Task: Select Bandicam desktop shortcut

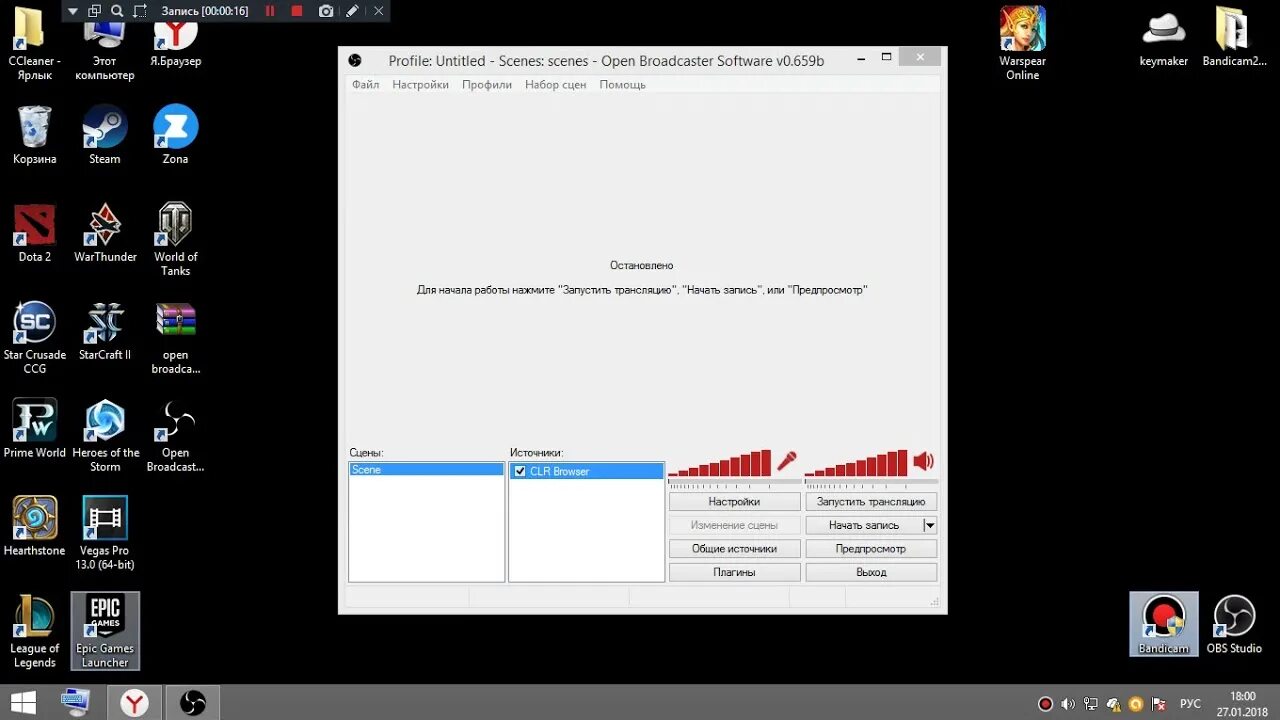Action: [x=1164, y=624]
